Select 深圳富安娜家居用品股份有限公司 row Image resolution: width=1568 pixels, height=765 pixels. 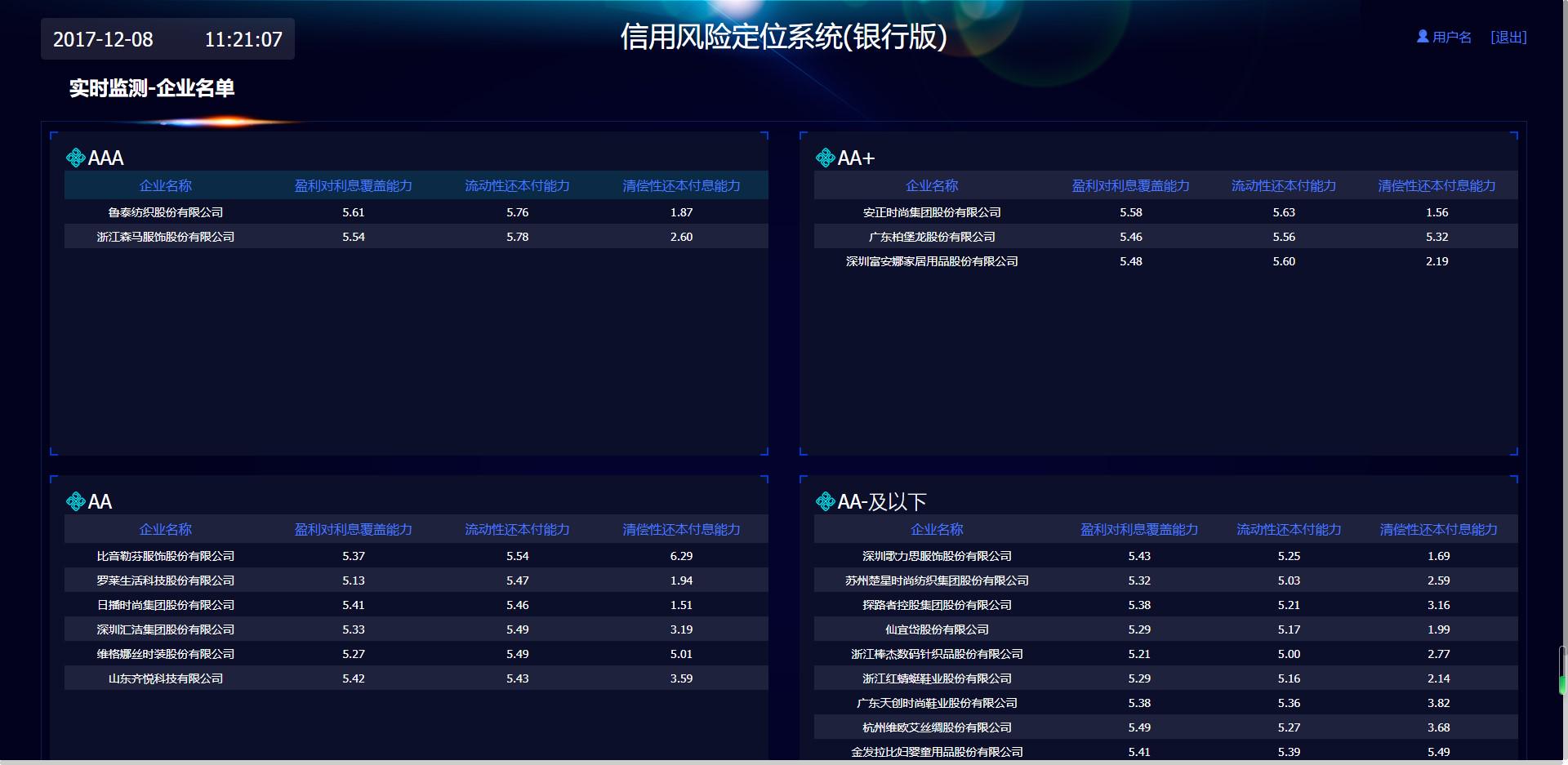[x=1166, y=261]
